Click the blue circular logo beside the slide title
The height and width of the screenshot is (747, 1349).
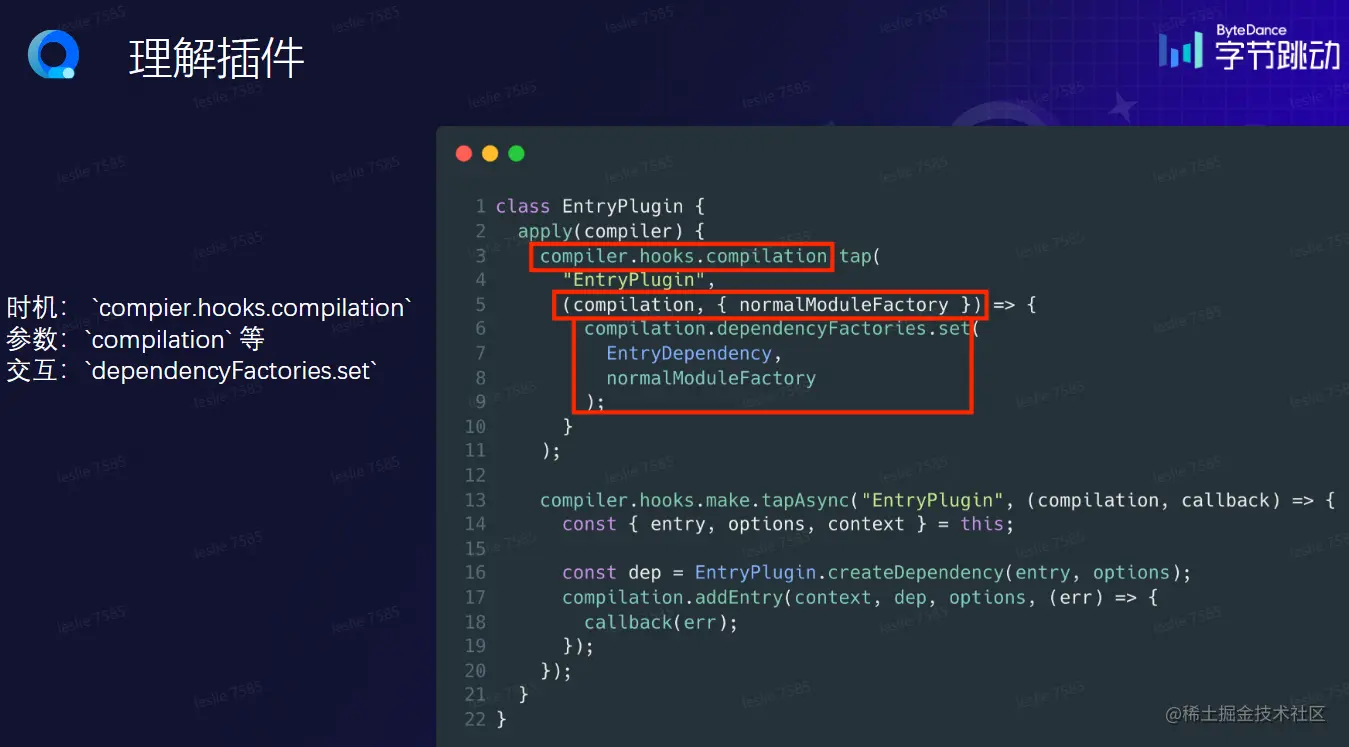[x=53, y=54]
